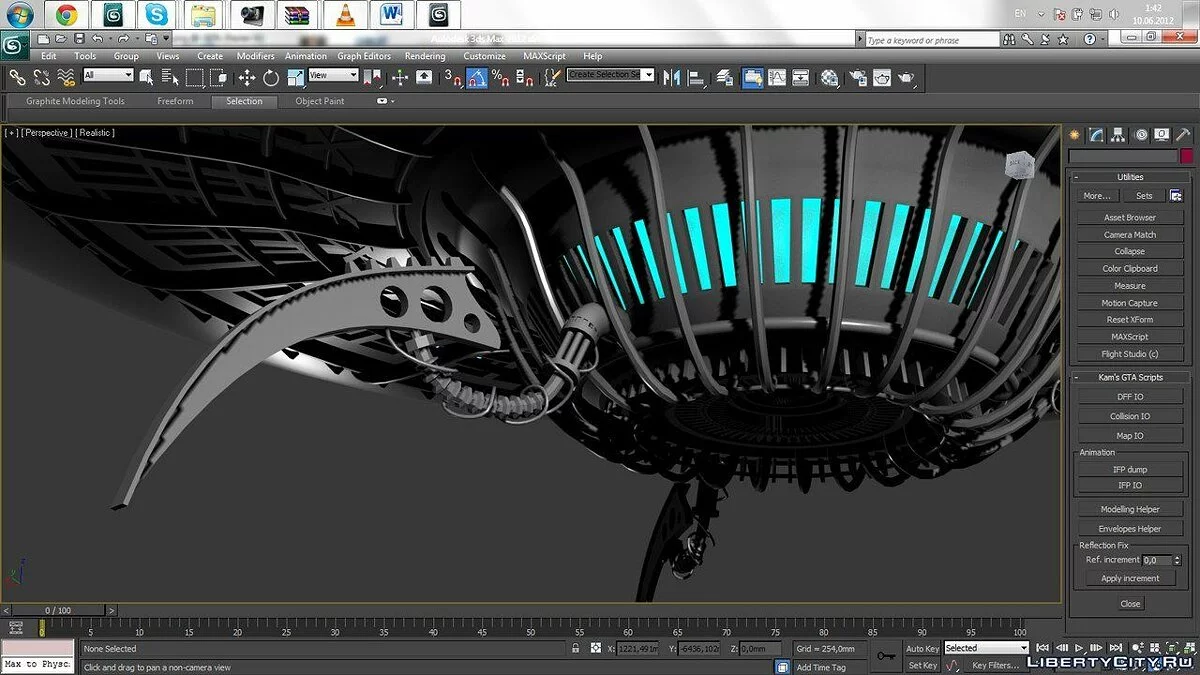The image size is (1200, 675).
Task: Toggle Auto Key animation mode
Action: point(922,648)
